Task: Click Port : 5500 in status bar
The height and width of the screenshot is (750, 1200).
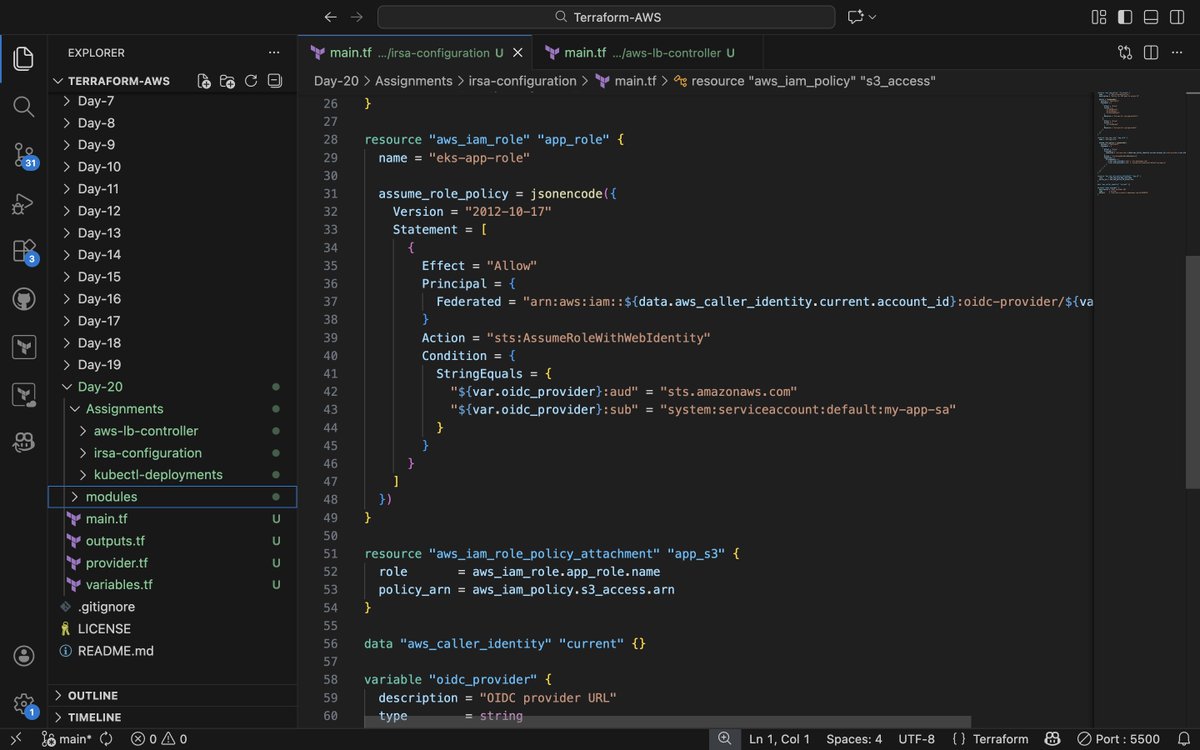Action: 1117,739
